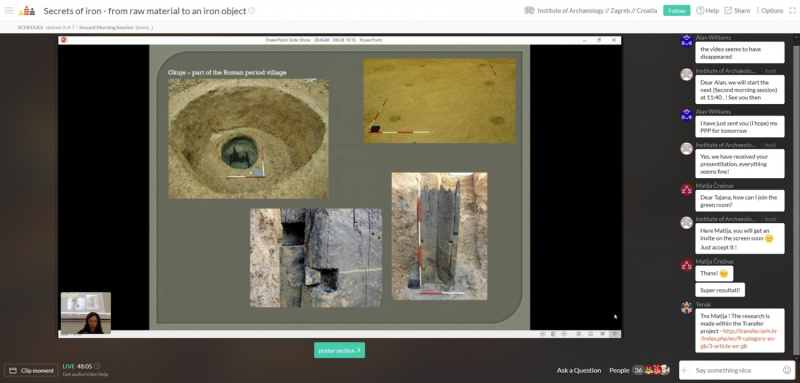The width and height of the screenshot is (800, 383).
Task: Click the 'Okuje – part of the Roman period village' slide title
Action: pyautogui.click(x=227, y=72)
